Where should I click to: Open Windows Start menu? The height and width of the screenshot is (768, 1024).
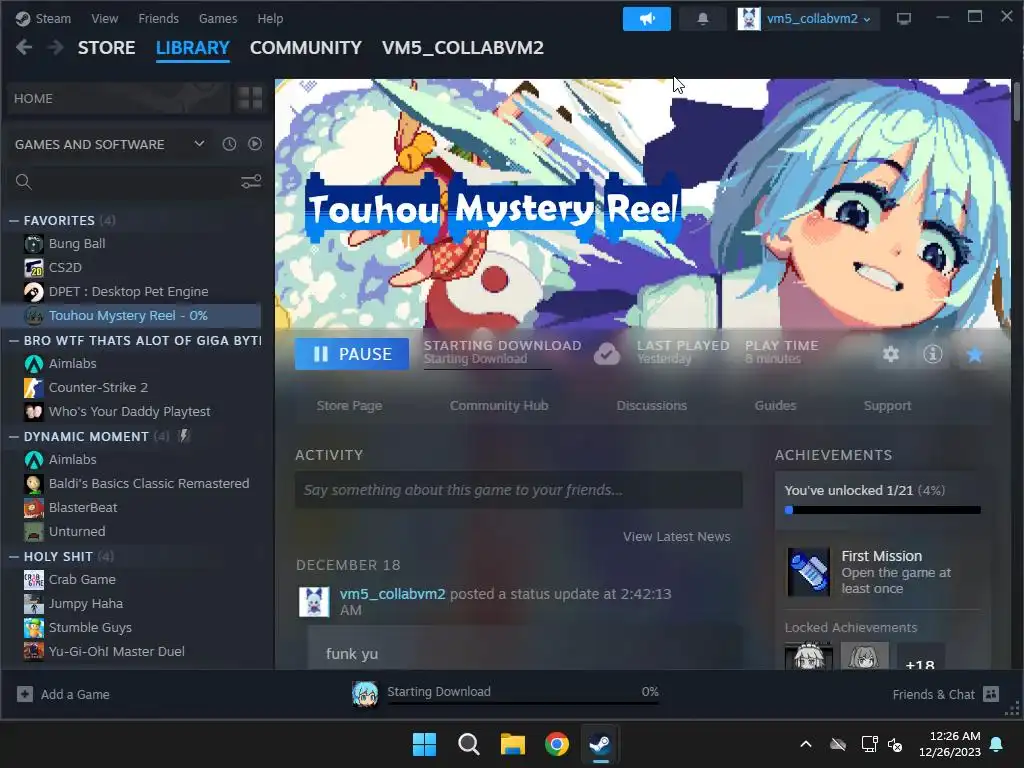click(424, 744)
